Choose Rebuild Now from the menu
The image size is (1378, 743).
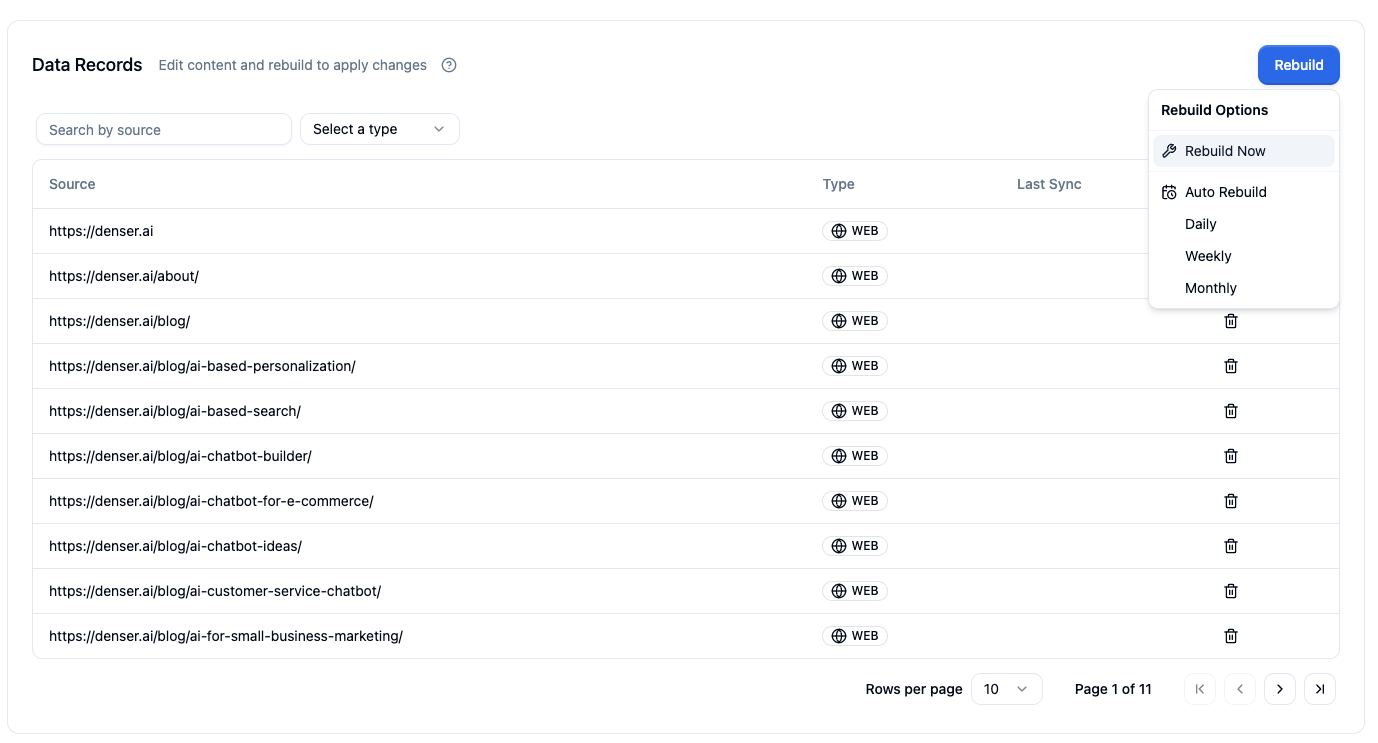[x=1243, y=151]
